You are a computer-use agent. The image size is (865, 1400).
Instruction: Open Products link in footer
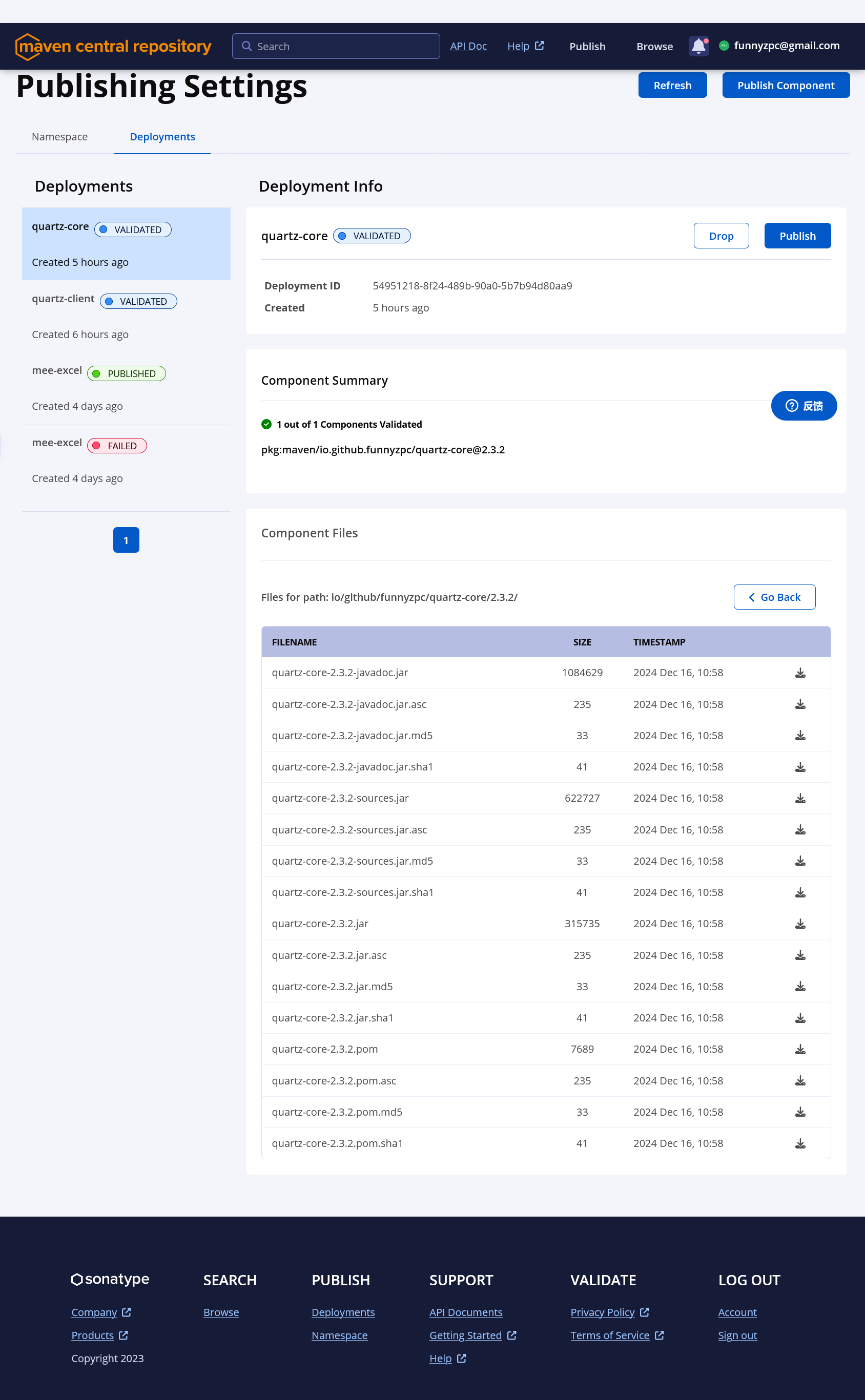[x=99, y=1335]
